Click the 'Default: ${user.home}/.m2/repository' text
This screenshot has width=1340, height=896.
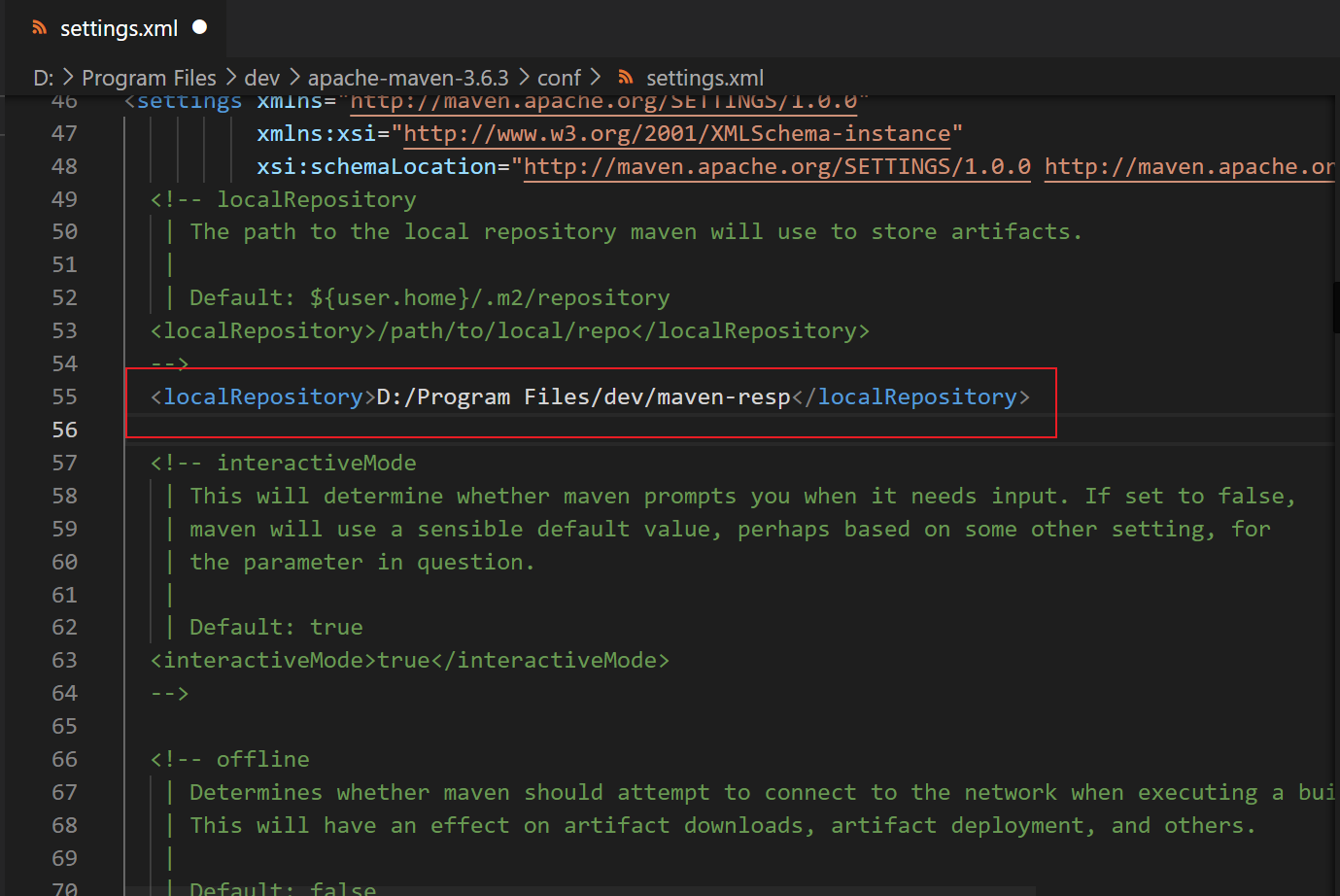429,297
